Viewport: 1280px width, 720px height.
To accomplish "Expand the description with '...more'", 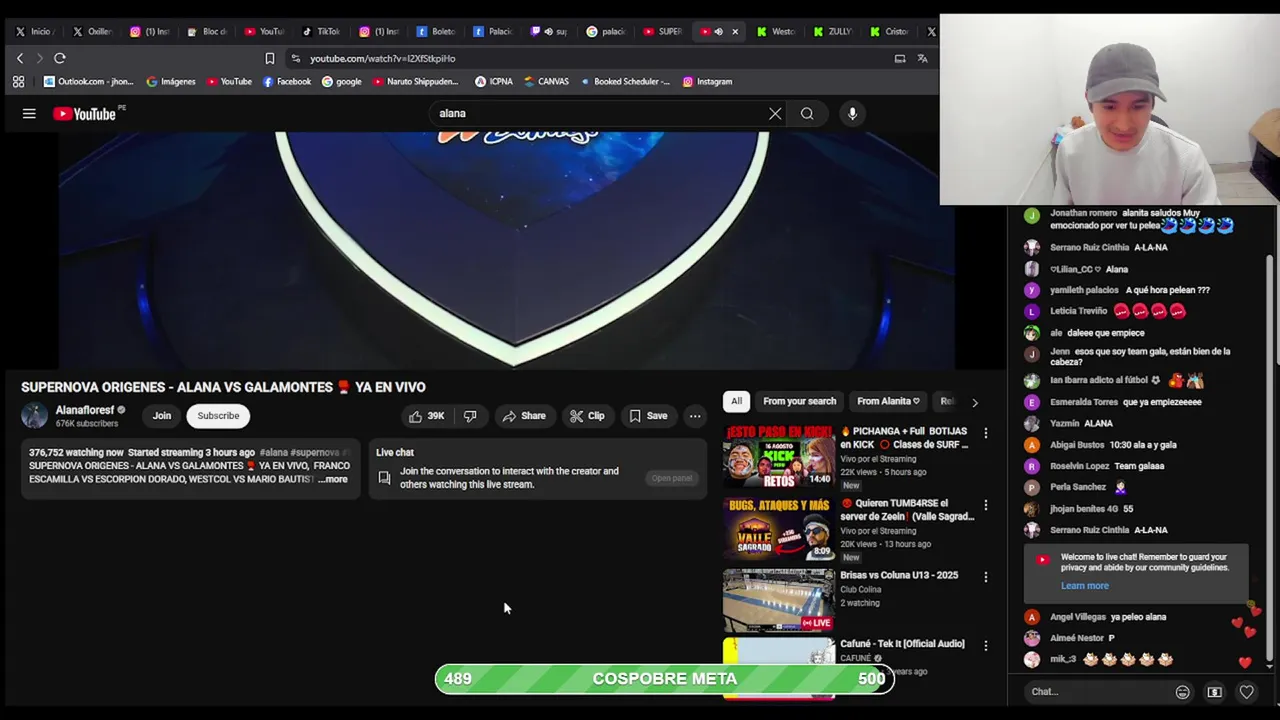I will pyautogui.click(x=333, y=480).
